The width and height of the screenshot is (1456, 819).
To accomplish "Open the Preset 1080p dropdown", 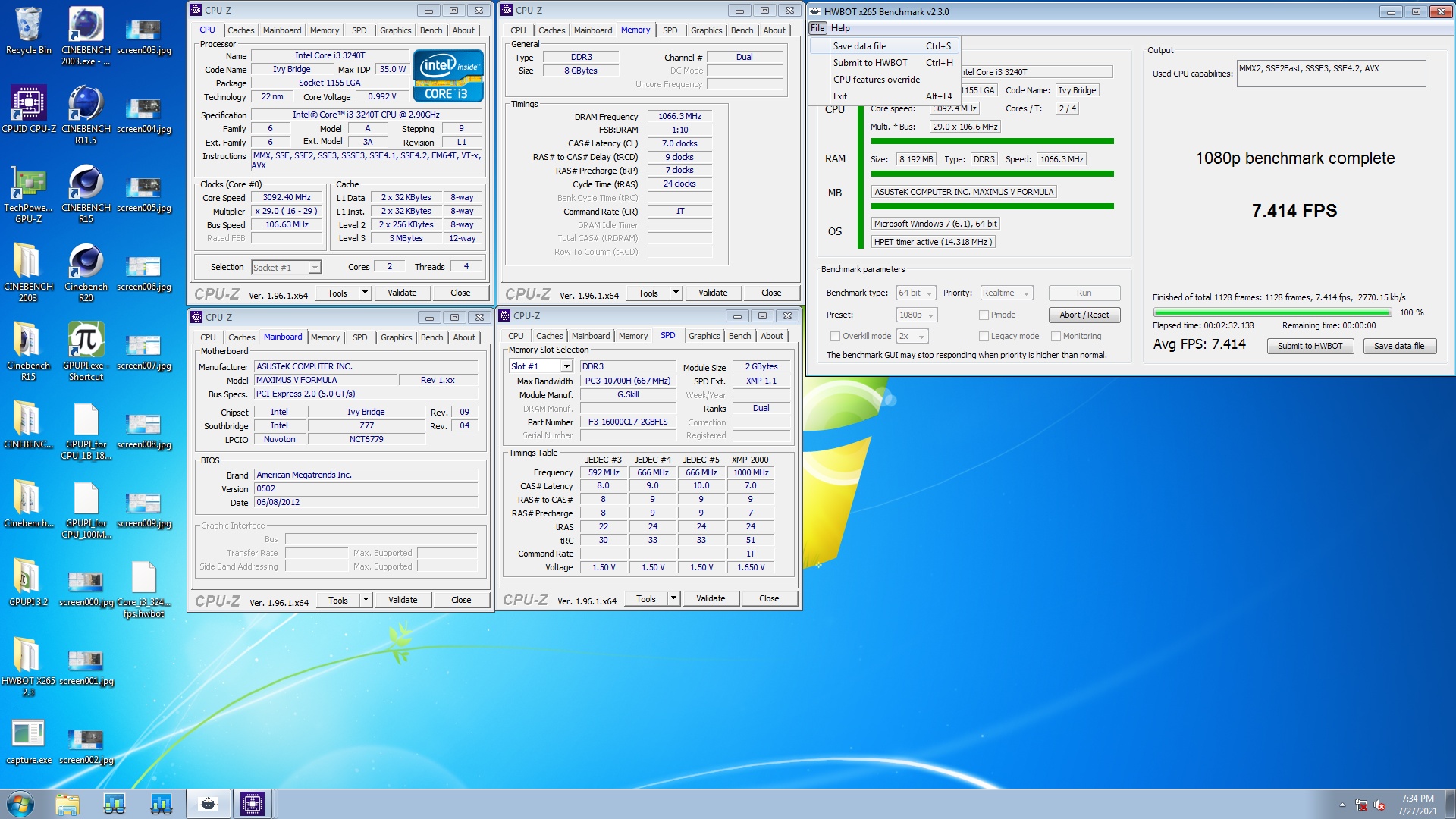I will click(917, 315).
